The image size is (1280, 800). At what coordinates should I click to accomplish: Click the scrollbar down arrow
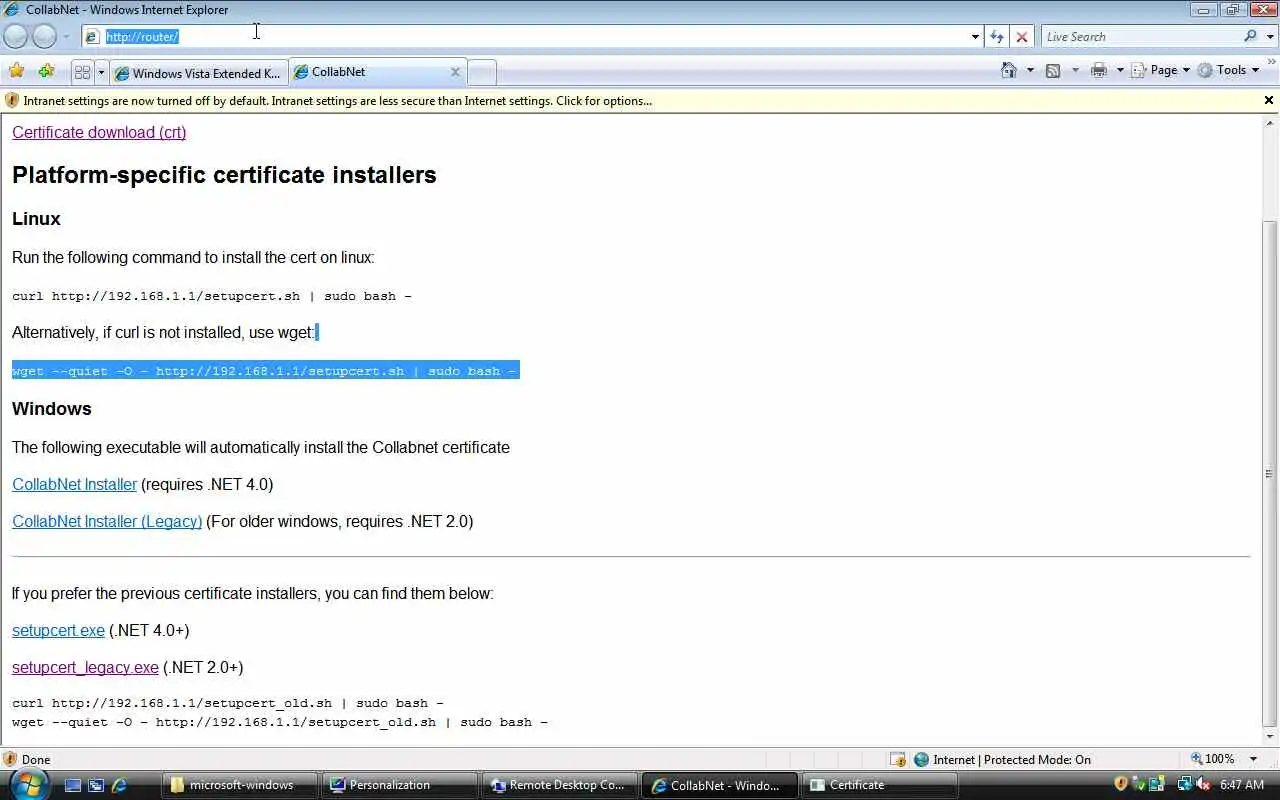tap(1271, 738)
